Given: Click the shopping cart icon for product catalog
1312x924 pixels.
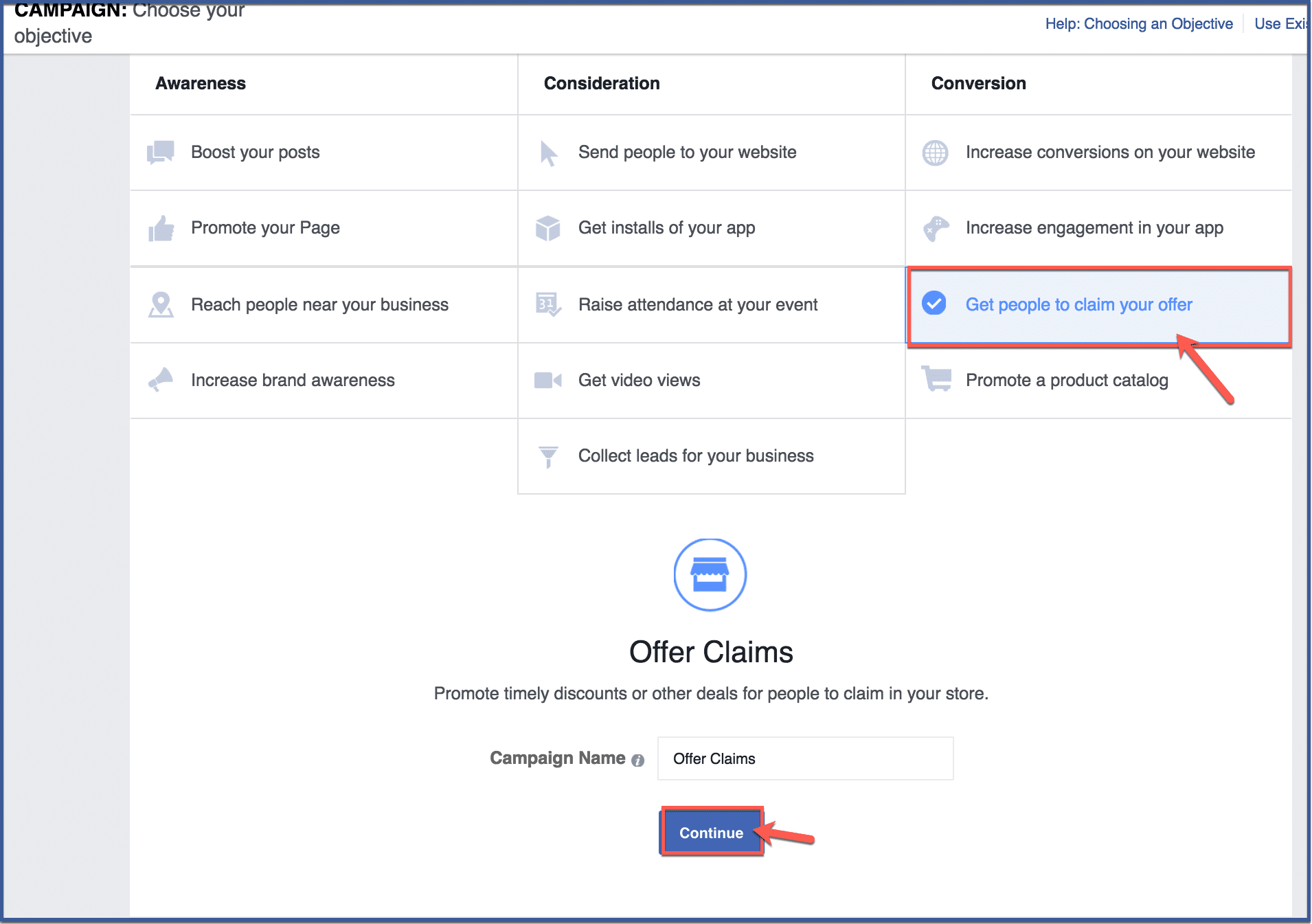Looking at the screenshot, I should click(x=936, y=379).
